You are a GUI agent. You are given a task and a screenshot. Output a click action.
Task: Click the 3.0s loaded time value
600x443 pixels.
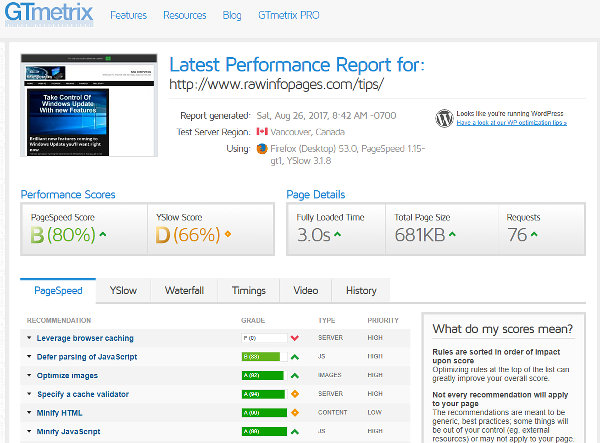pyautogui.click(x=314, y=235)
